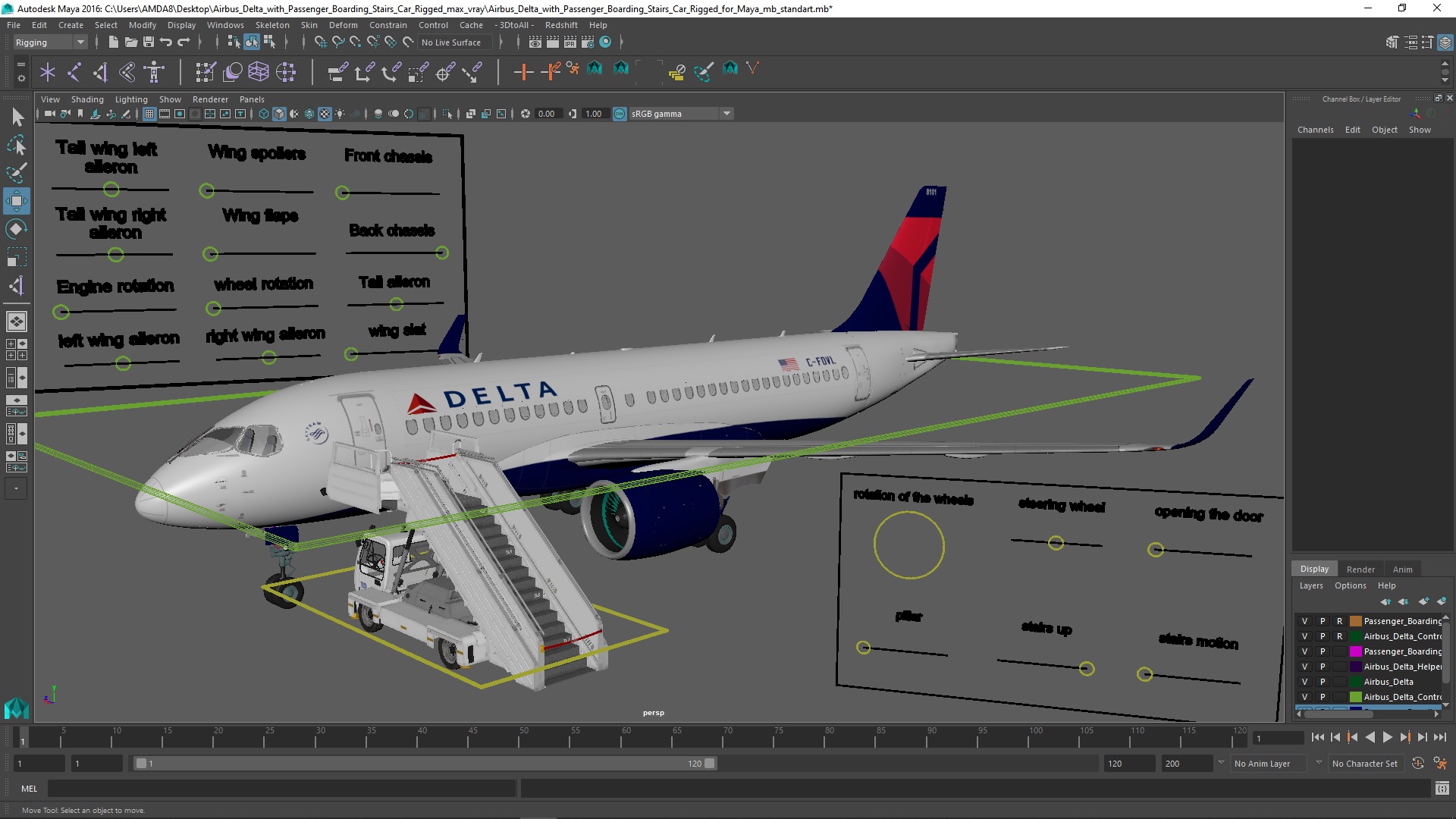Go to start of playback range

click(x=1317, y=737)
